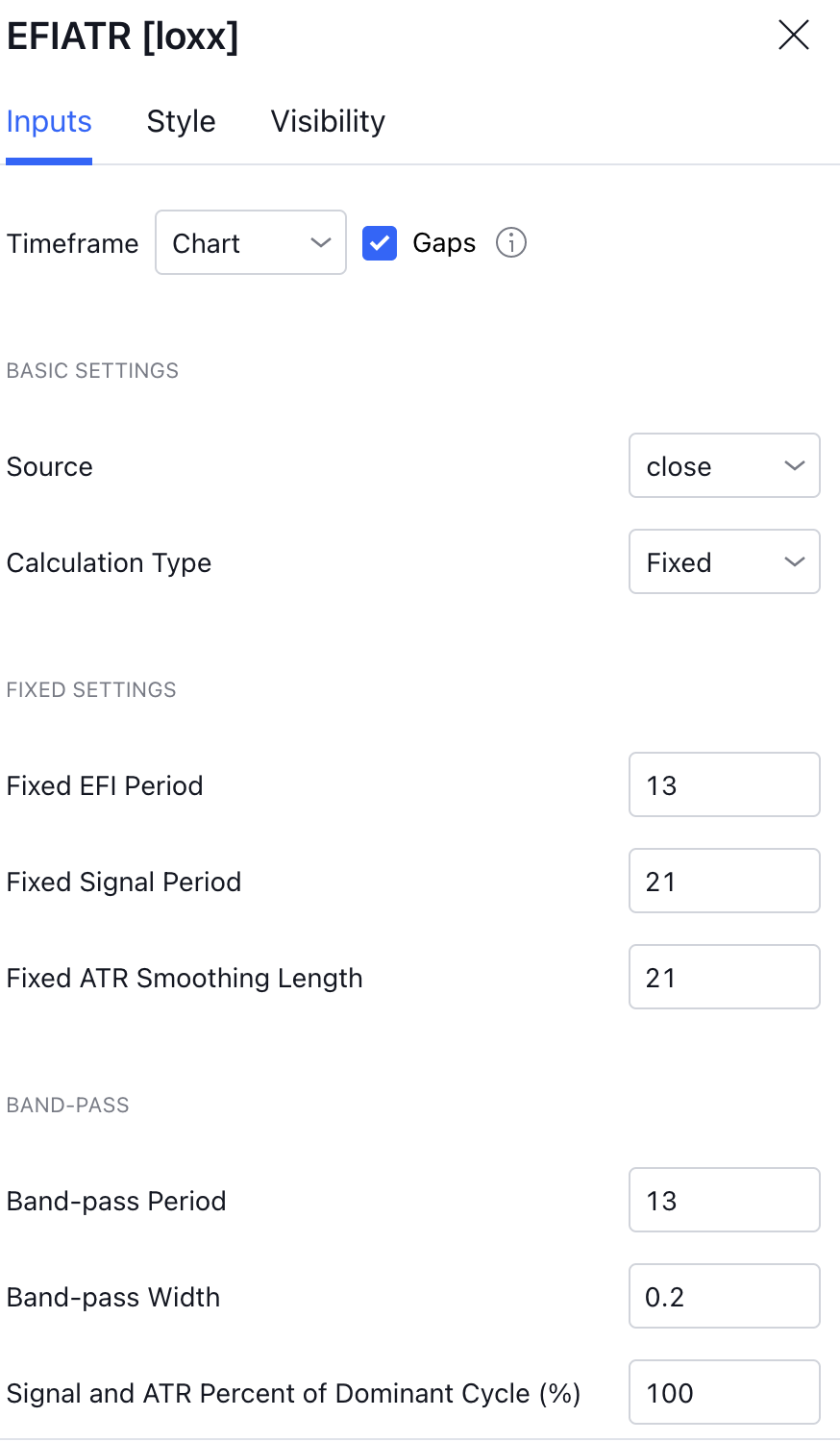Click the Gaps info icon
Image resolution: width=840 pixels, height=1442 pixels.
(x=511, y=243)
